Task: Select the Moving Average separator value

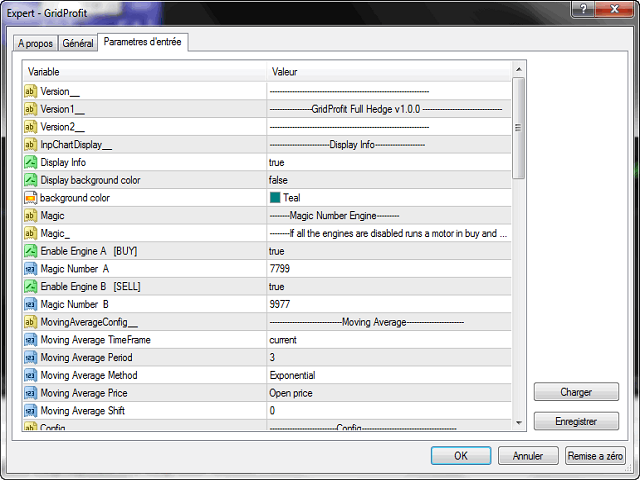Action: click(x=367, y=322)
